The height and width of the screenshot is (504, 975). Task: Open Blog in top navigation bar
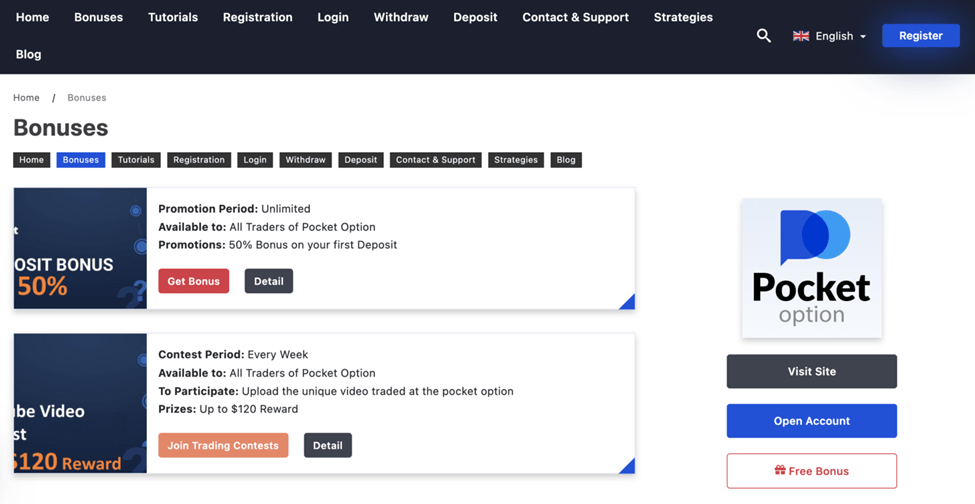coord(29,54)
